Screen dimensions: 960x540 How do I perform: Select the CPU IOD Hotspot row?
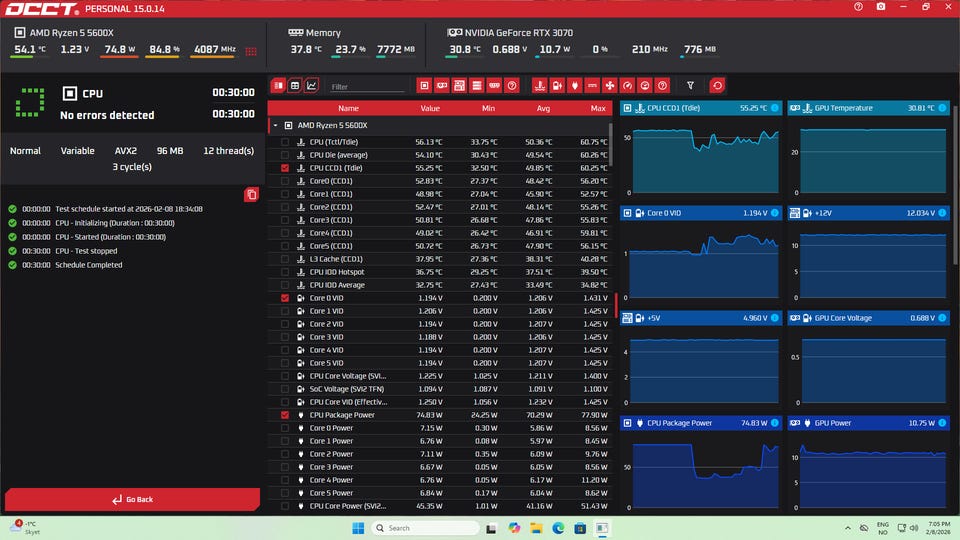(x=440, y=272)
